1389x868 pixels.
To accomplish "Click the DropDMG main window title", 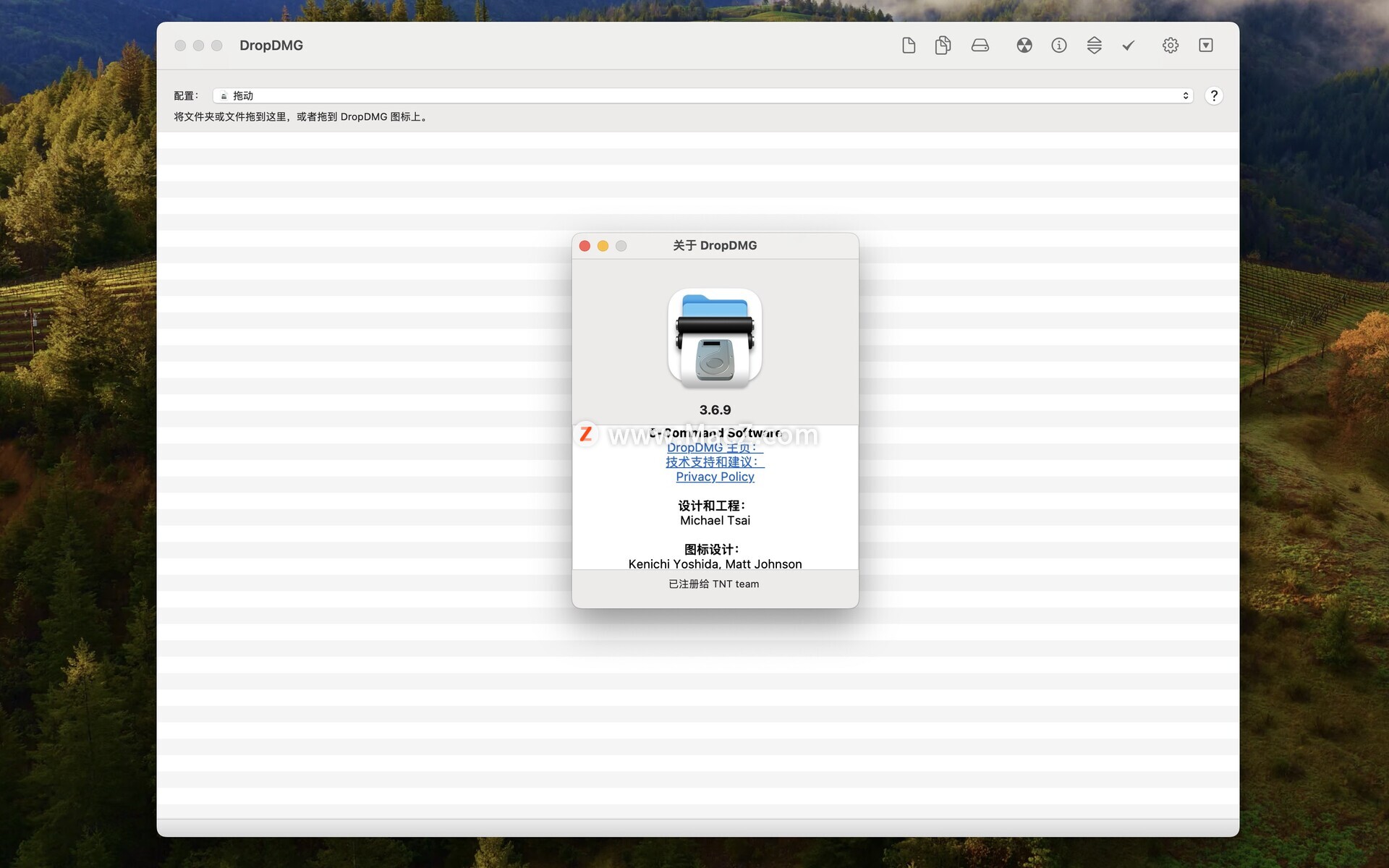I will point(271,46).
